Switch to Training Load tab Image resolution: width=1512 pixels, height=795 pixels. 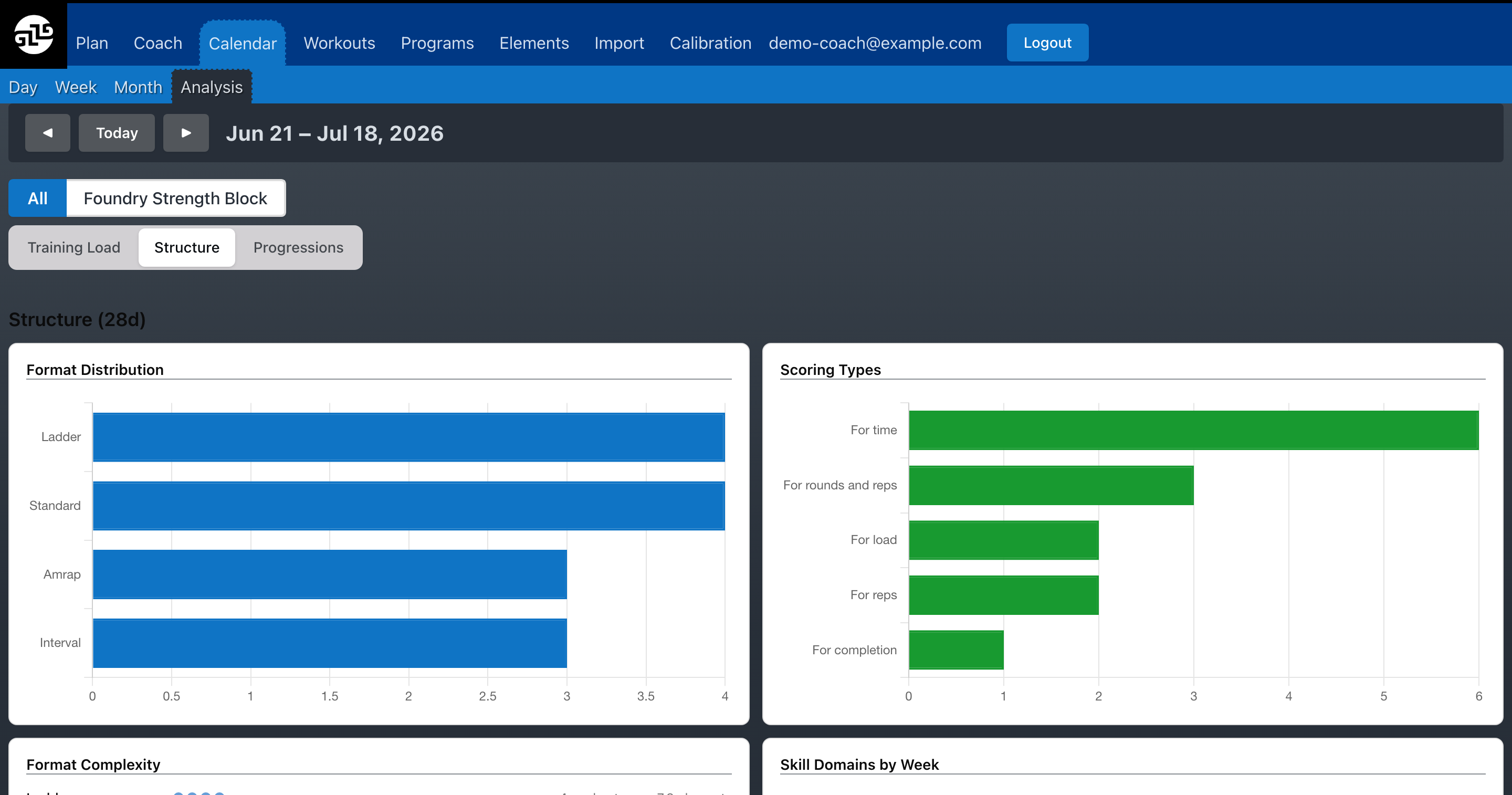[74, 247]
